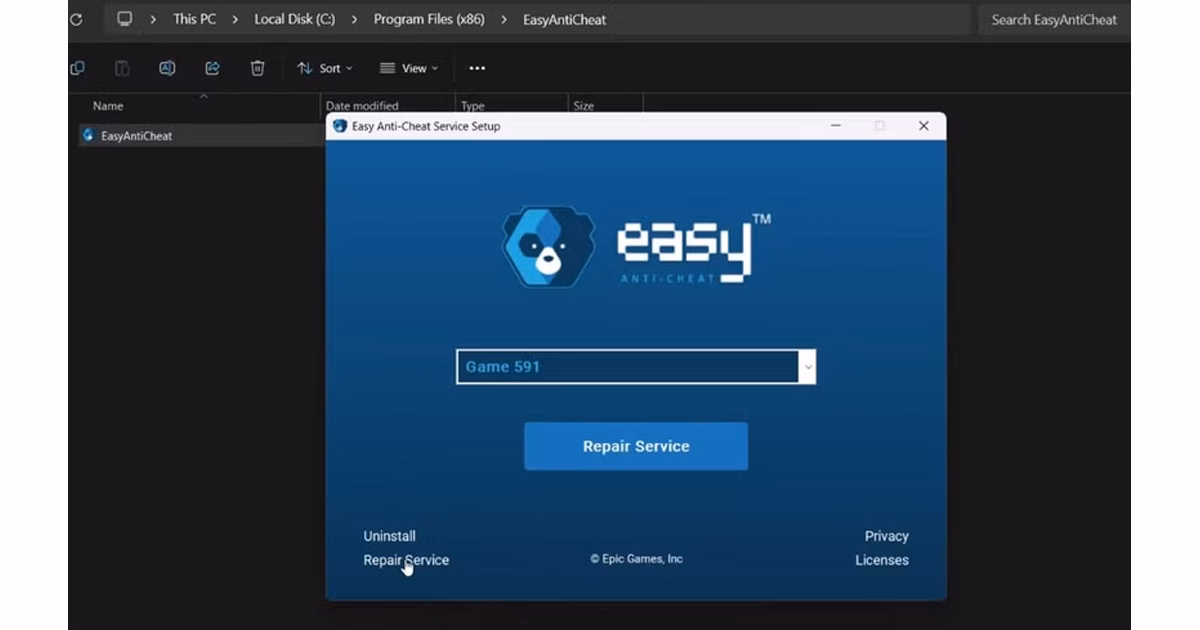Click the Paste icon in Explorer toolbar
Screen dimensions: 1200x630
click(122, 68)
